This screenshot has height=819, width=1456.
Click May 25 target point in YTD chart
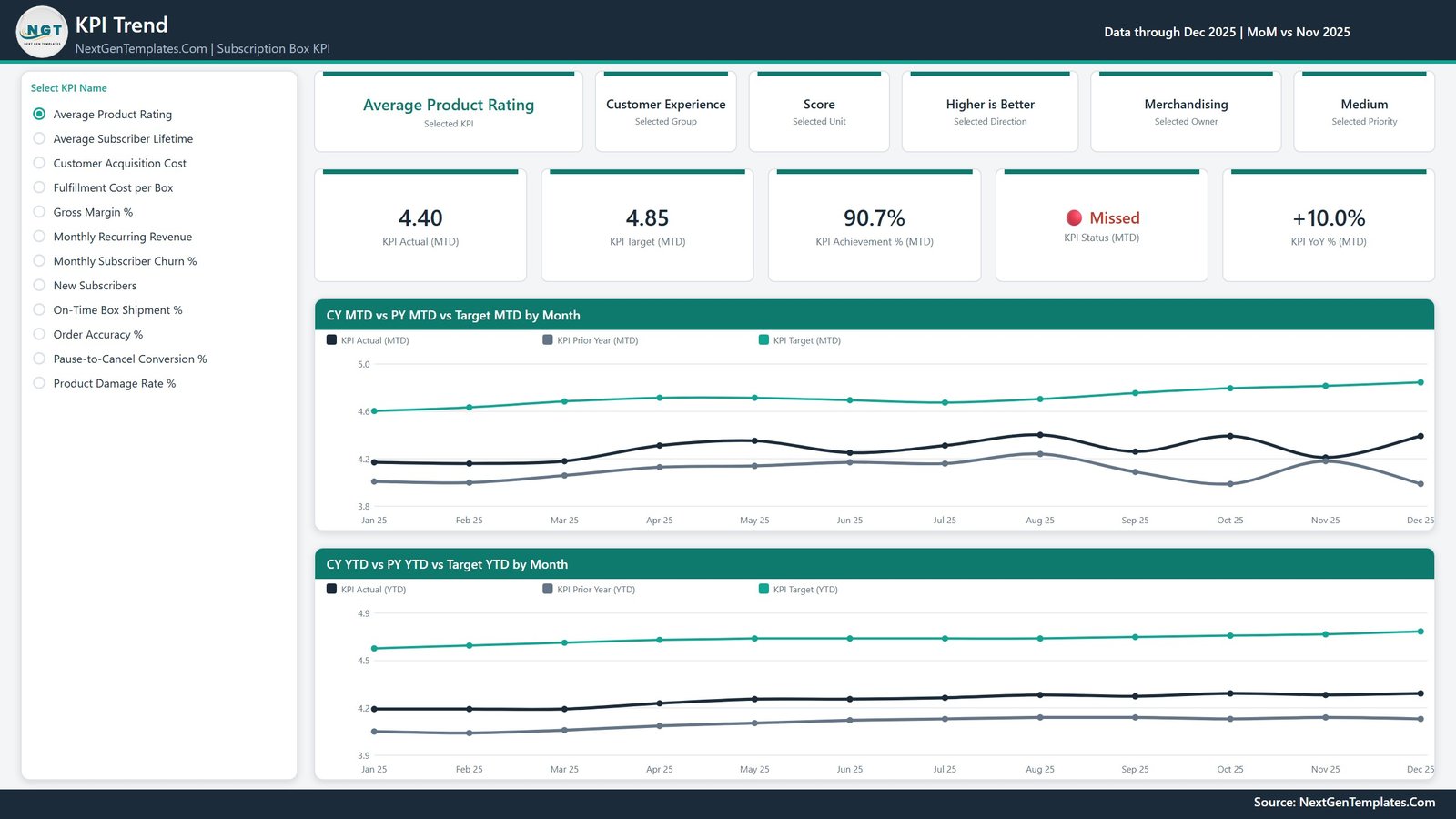(754, 639)
